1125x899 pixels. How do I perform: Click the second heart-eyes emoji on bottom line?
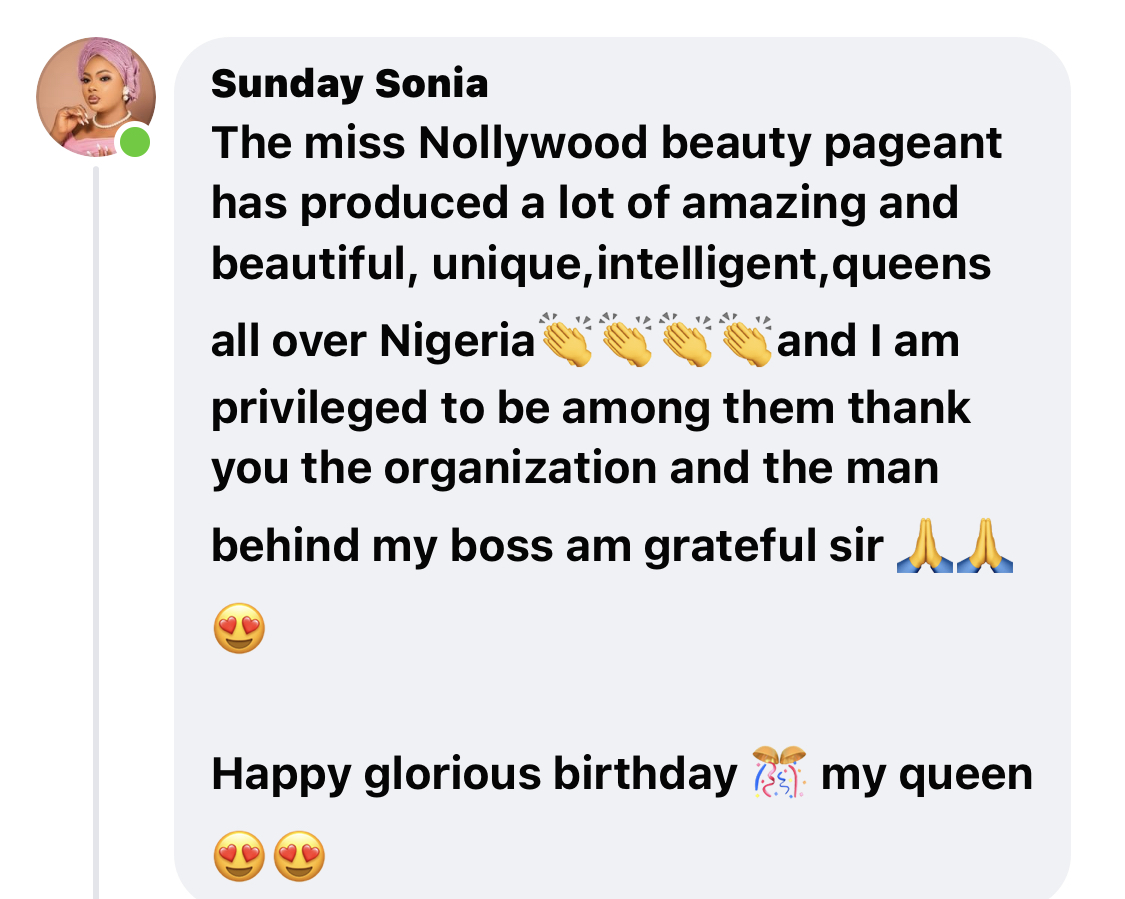click(x=299, y=856)
